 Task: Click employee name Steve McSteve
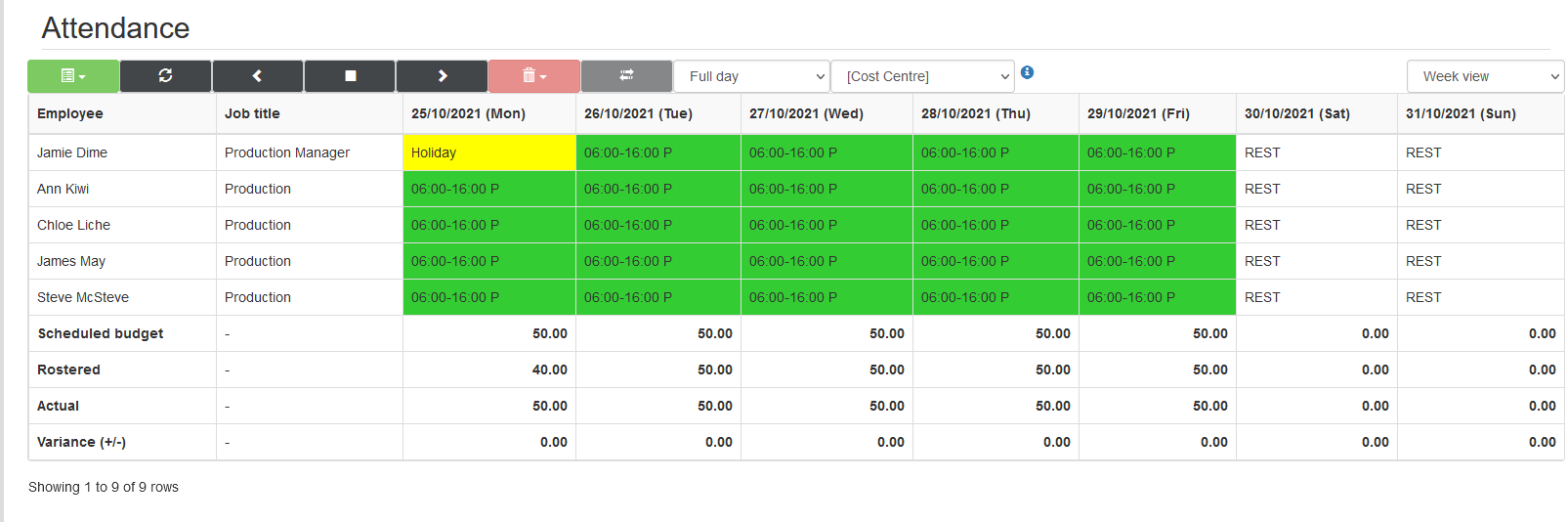(83, 297)
